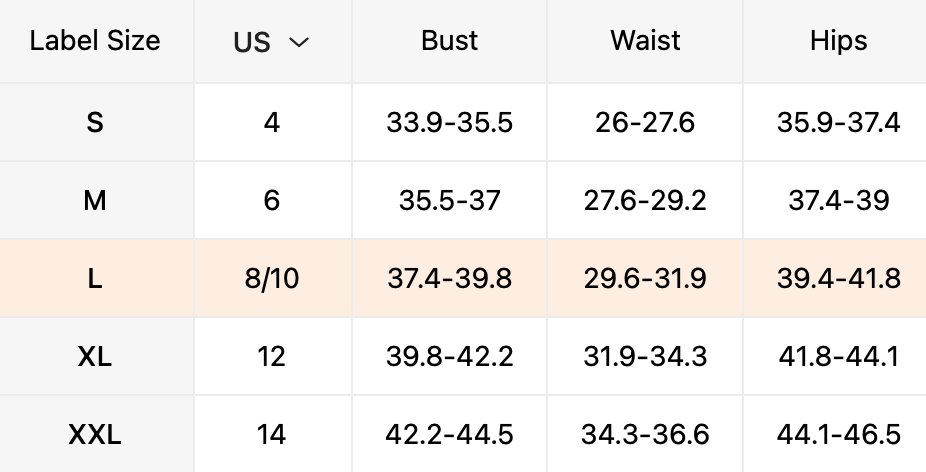Click waist measurement 26-27.6

pos(645,122)
